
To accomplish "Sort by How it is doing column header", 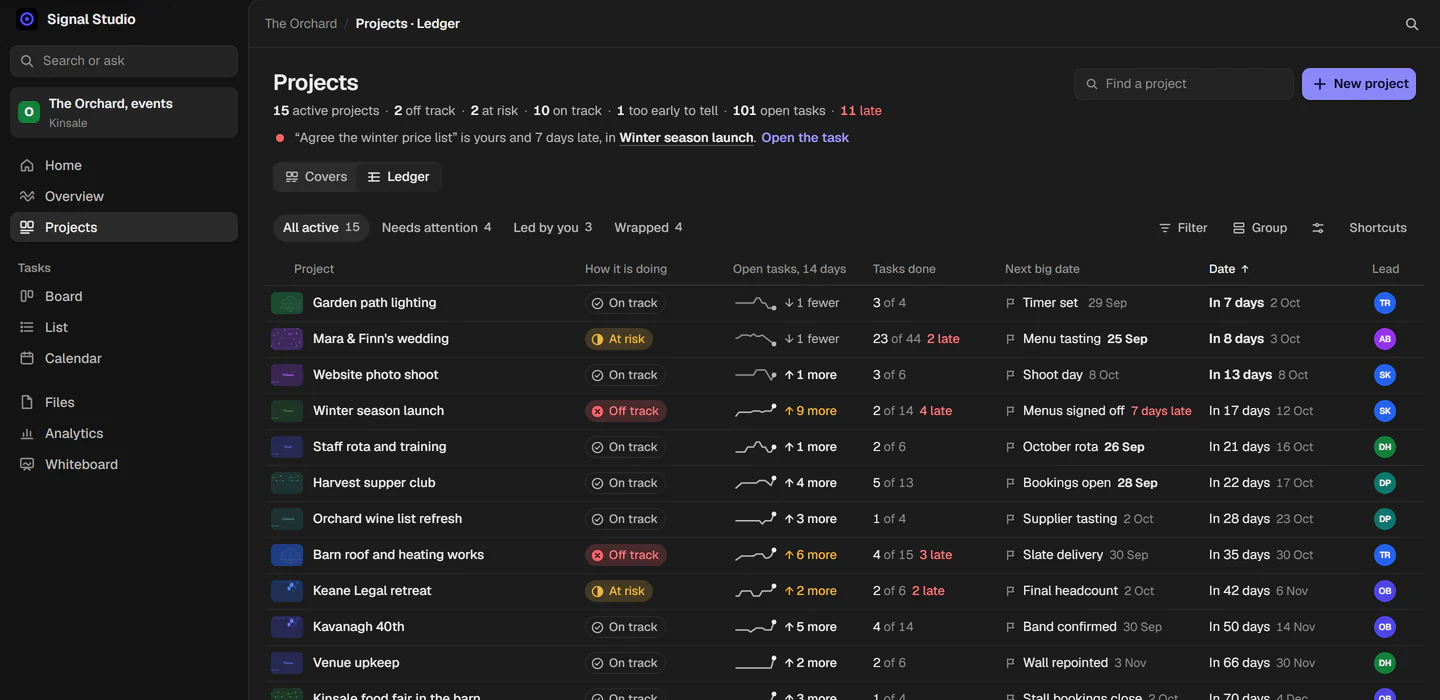I will 626,269.
